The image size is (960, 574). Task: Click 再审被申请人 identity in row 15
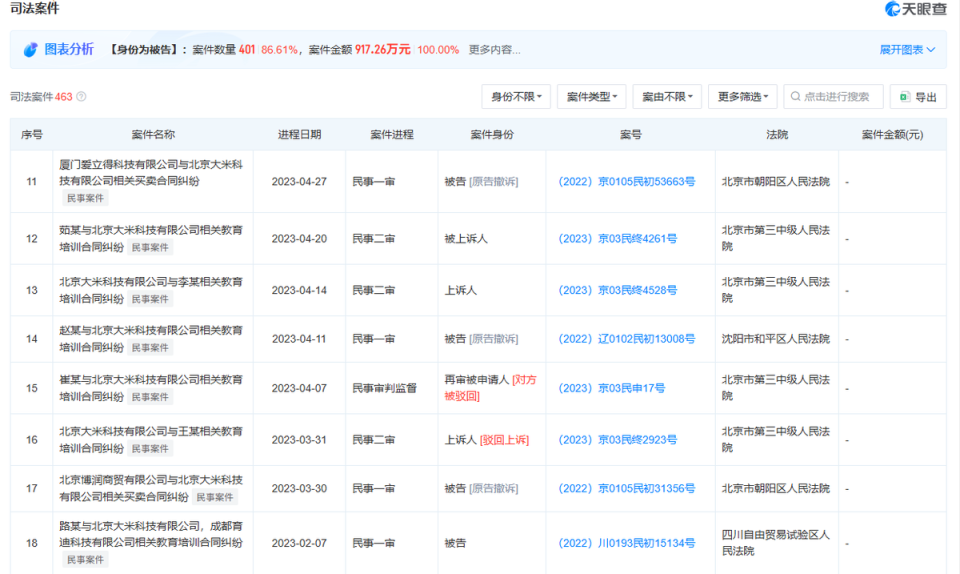[x=477, y=380]
